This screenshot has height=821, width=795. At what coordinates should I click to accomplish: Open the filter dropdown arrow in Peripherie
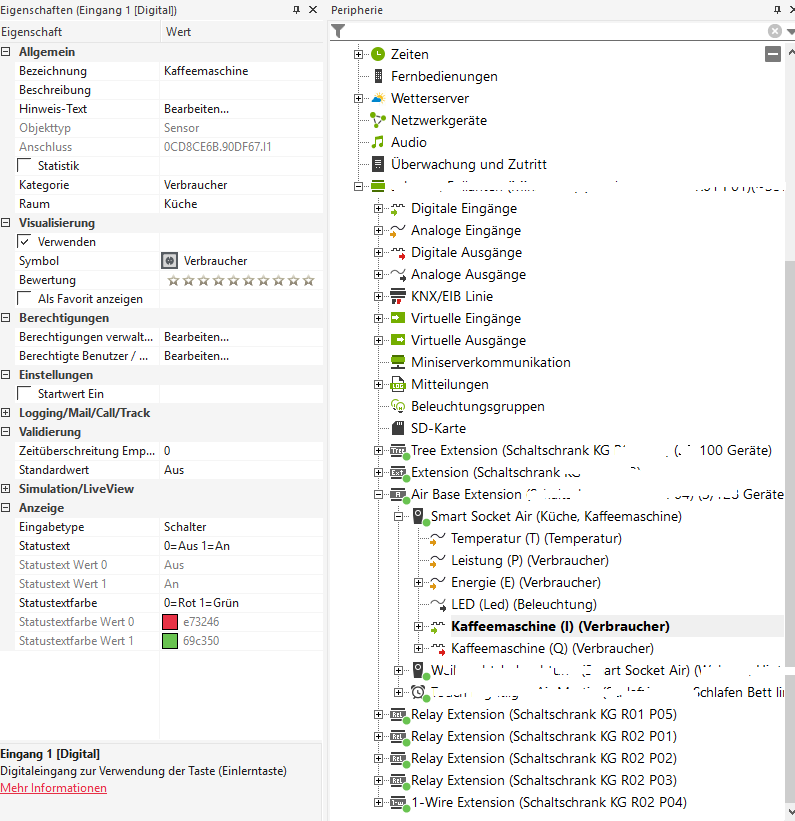coord(790,31)
